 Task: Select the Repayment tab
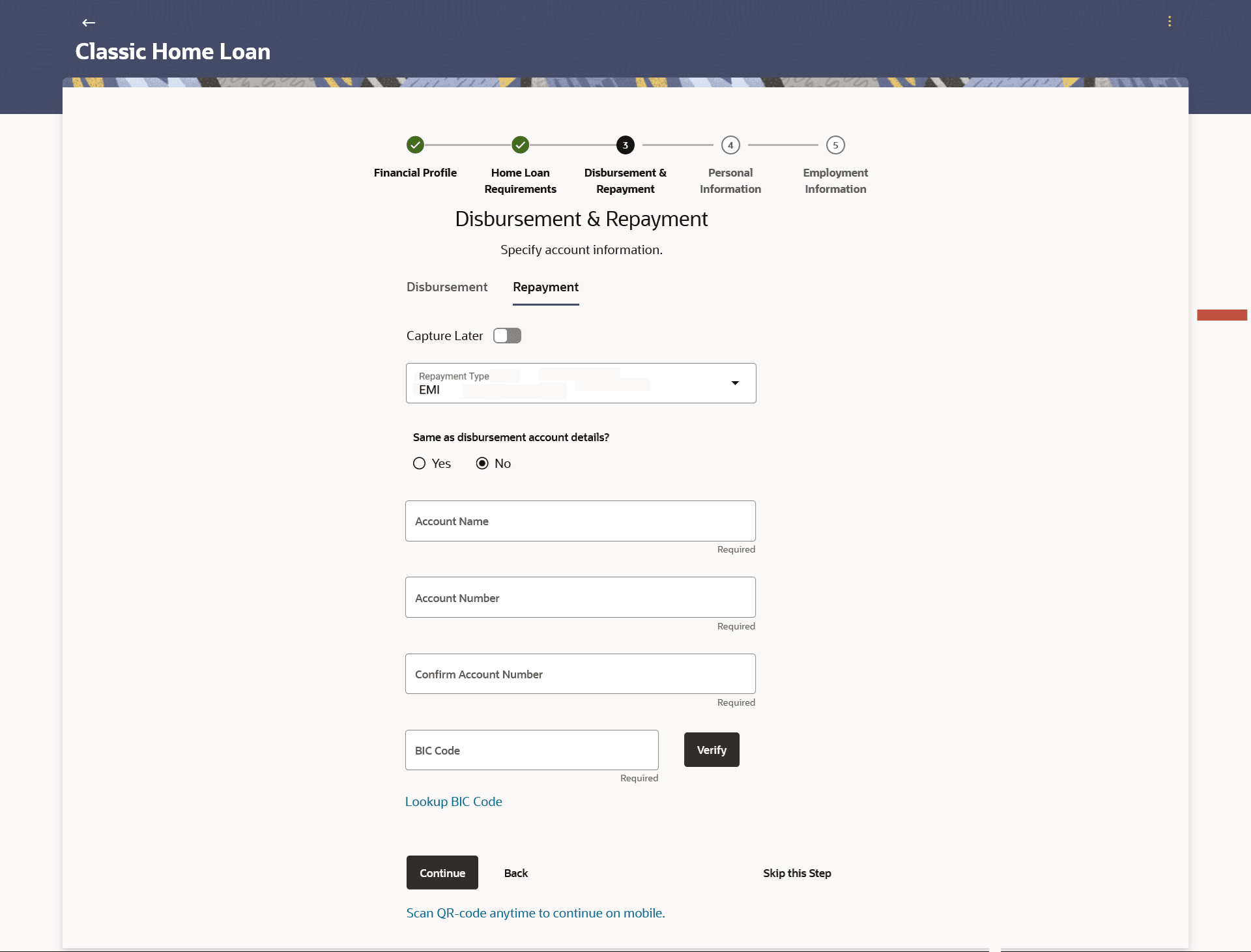(545, 287)
